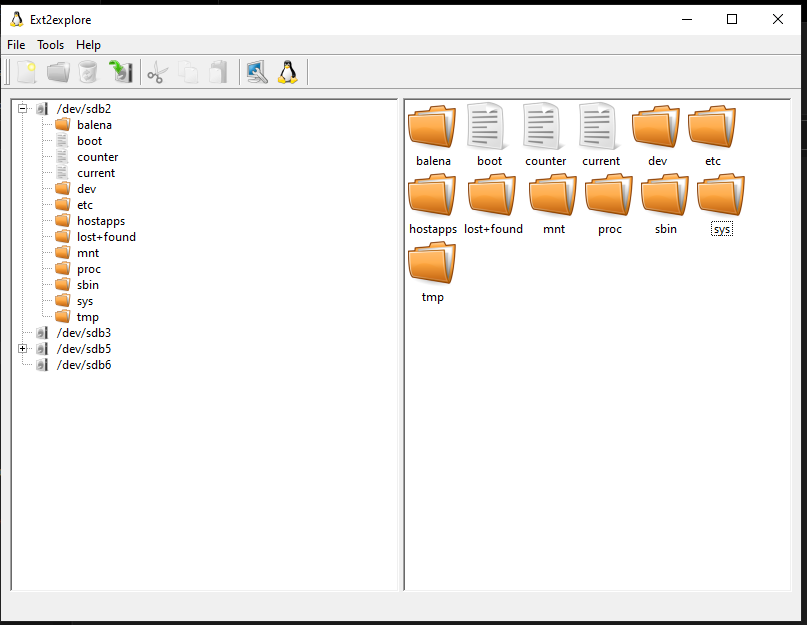
Task: Select /dev/sdb2 in the tree
Action: click(84, 109)
